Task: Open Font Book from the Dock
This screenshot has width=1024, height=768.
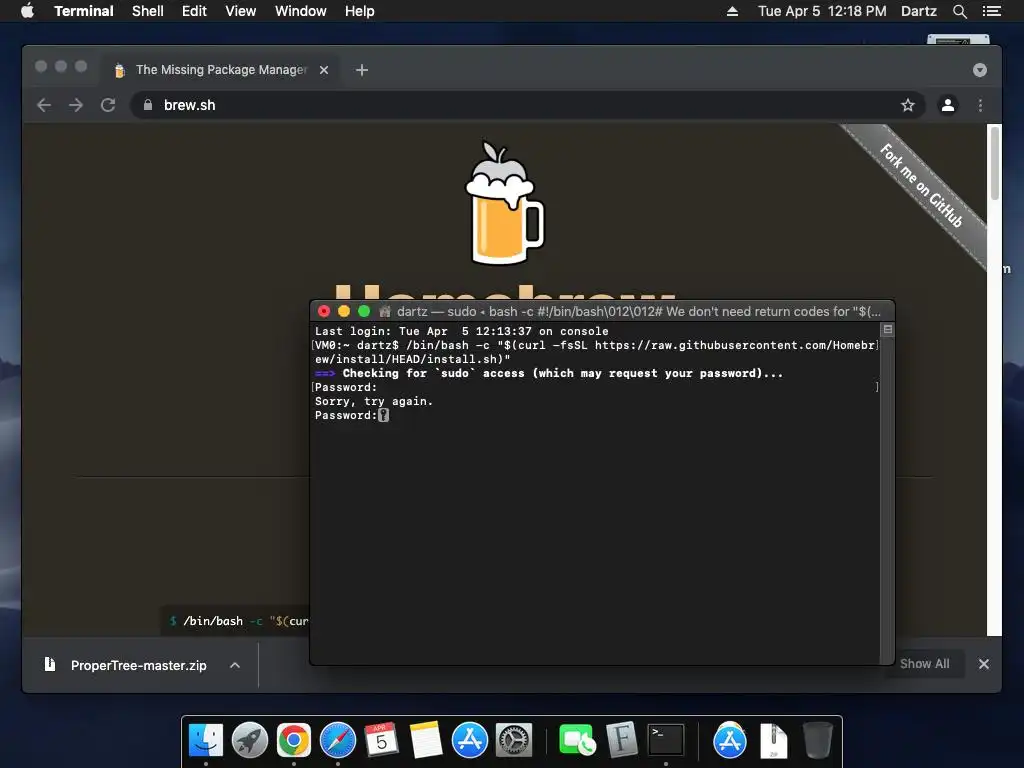Action: pos(621,740)
